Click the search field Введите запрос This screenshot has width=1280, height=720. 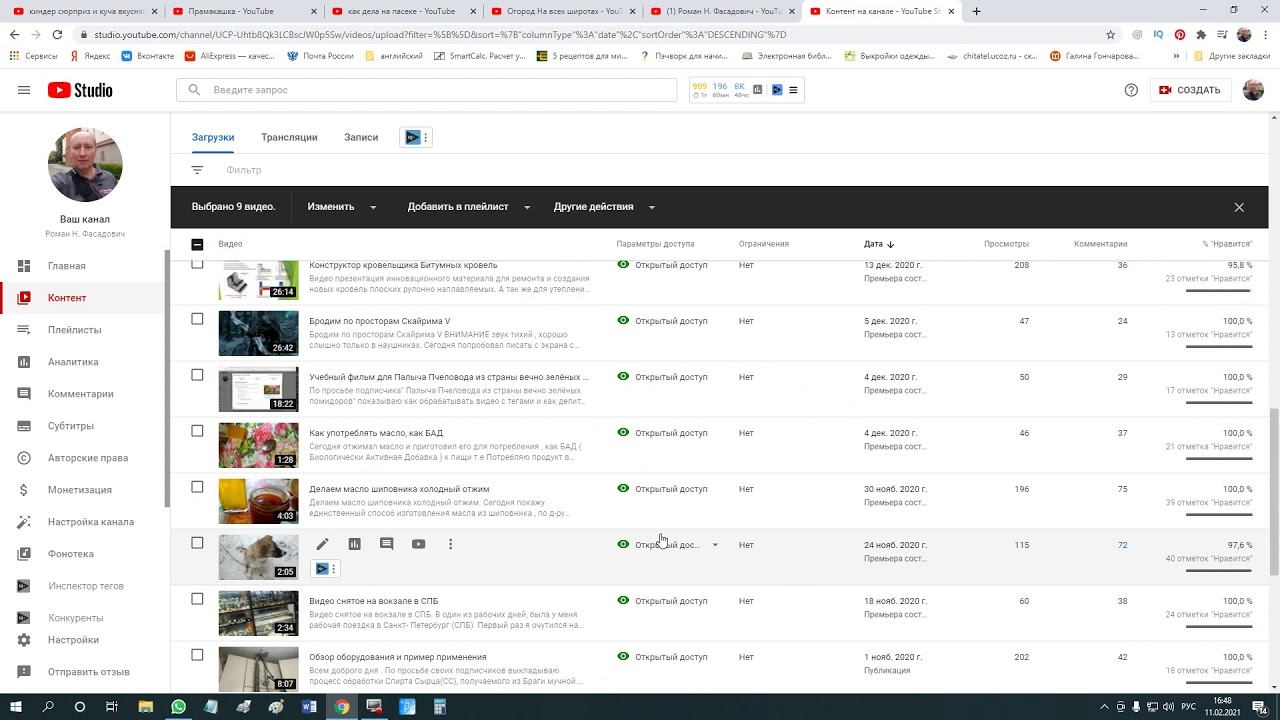427,90
